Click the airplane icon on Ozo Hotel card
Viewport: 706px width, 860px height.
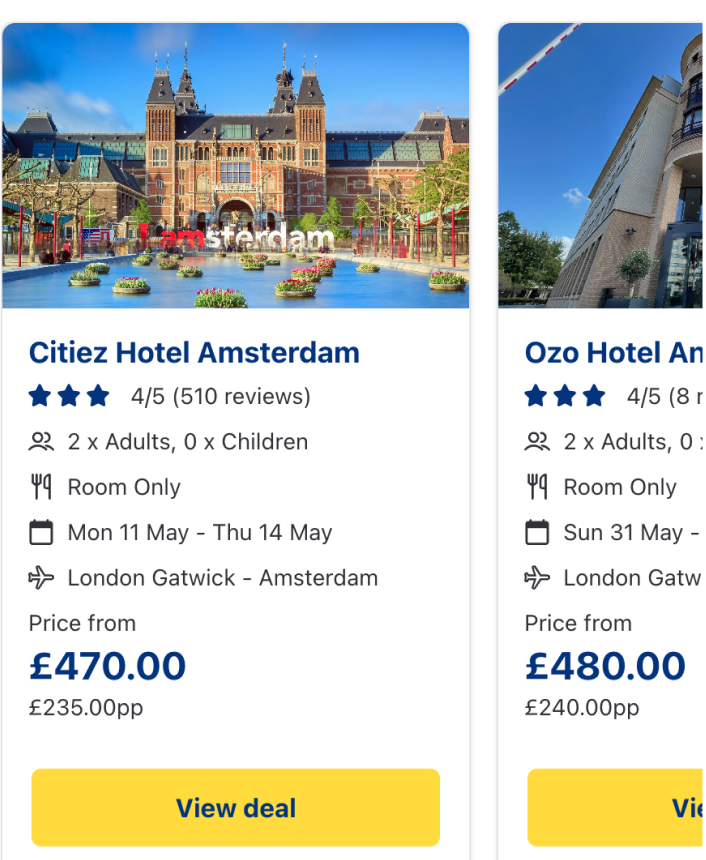pos(537,578)
